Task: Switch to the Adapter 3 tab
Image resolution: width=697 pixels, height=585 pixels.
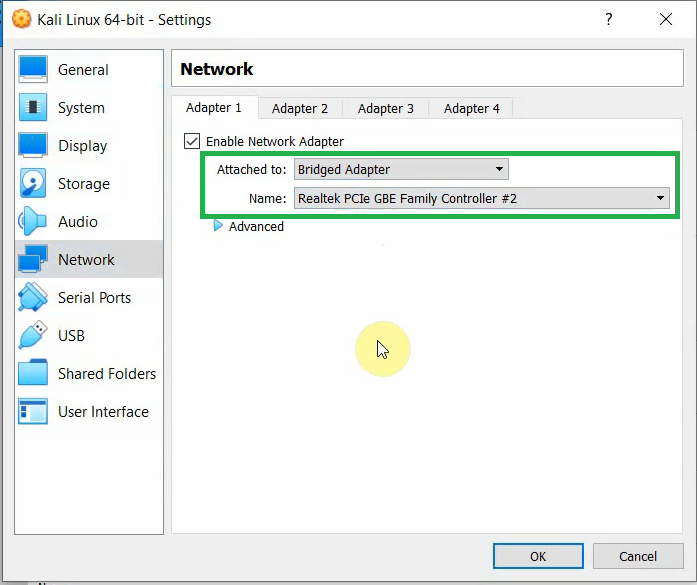Action: pos(385,108)
